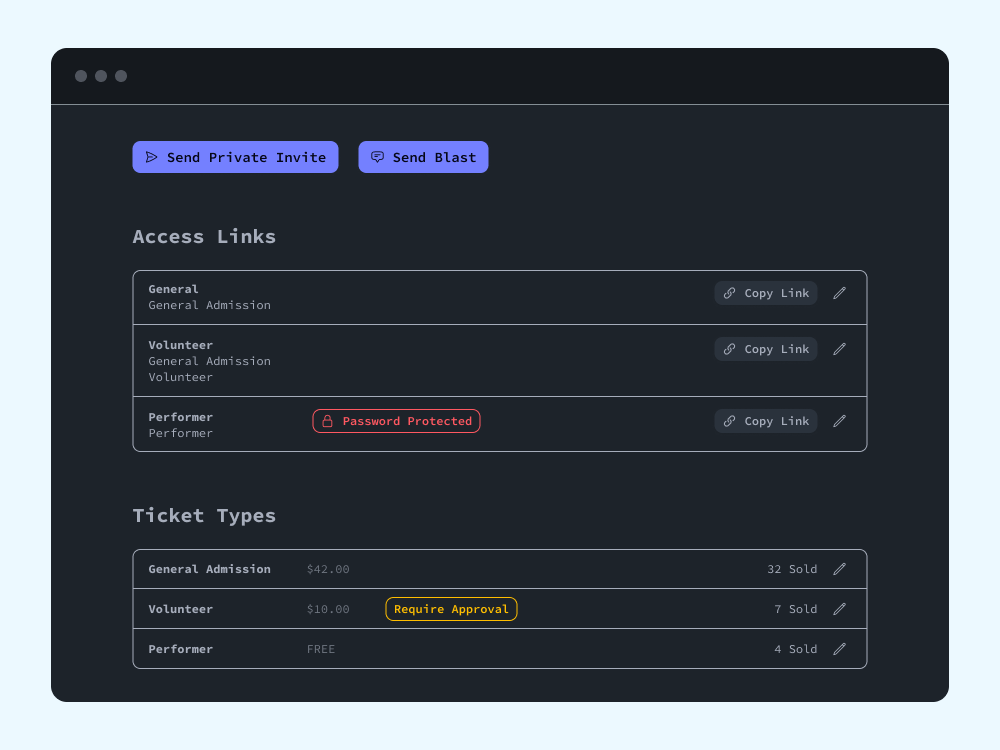The width and height of the screenshot is (1000, 750).
Task: Click the chat bubble icon on Send Blast
Action: (x=378, y=157)
